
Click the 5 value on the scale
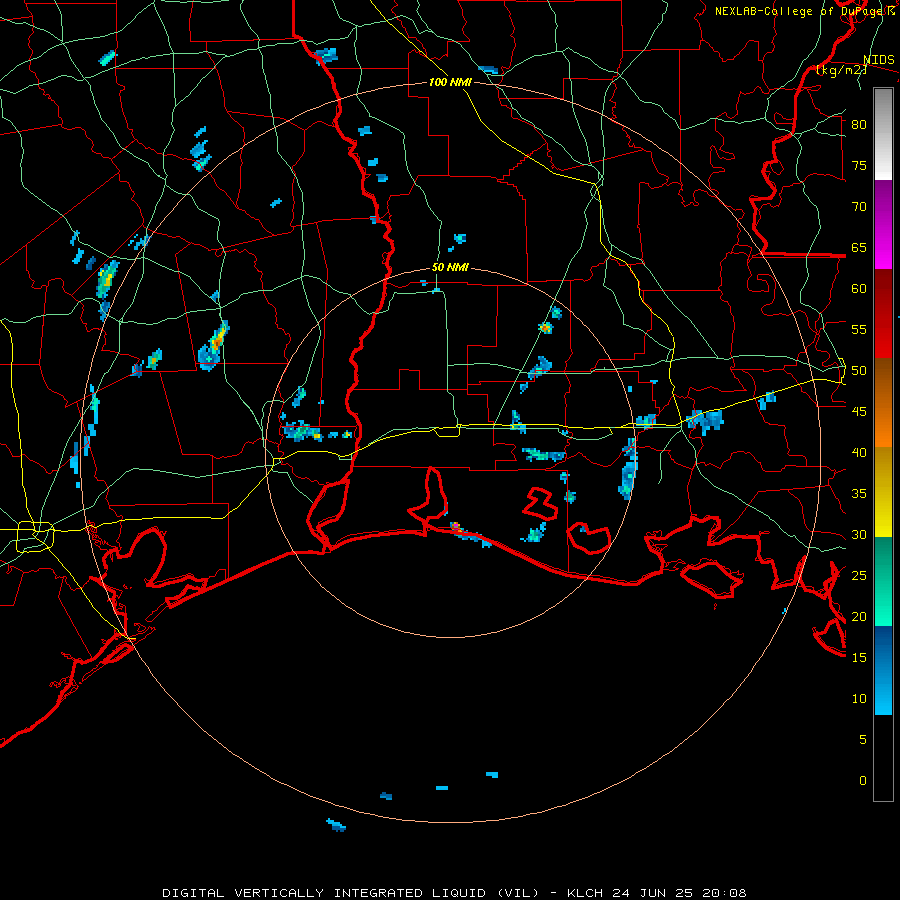863,740
